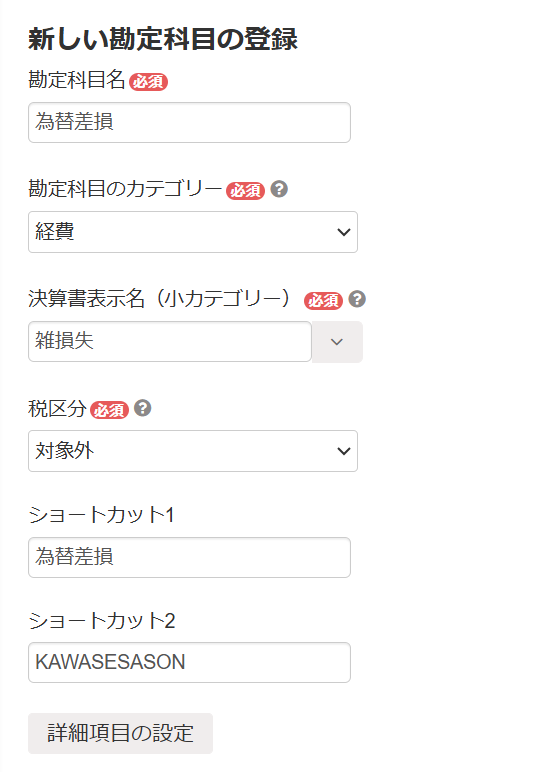Open the 対象外 tax classification dropdown

point(193,451)
